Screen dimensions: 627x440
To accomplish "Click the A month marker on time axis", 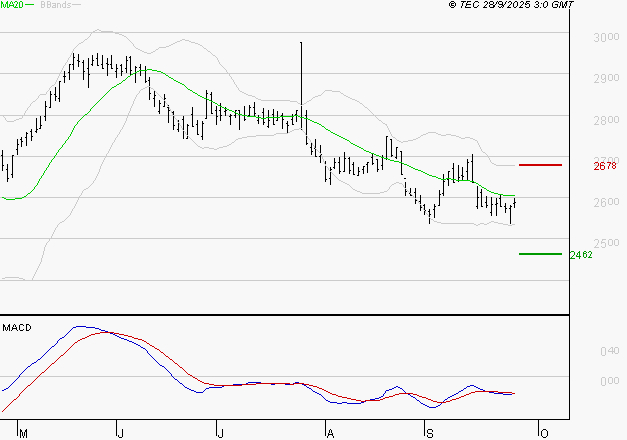I will 330,433.
